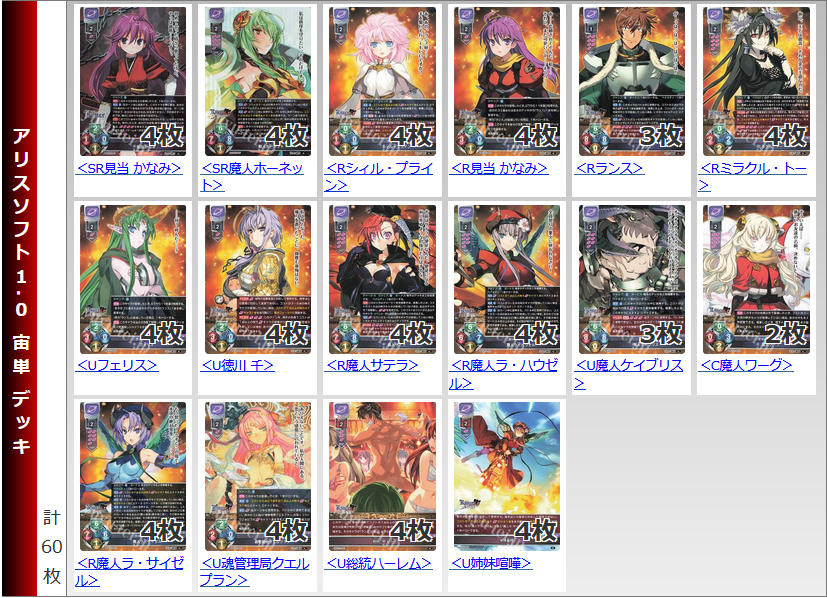Click the Rシィル・プライン link
The width and height of the screenshot is (827, 598).
tap(379, 177)
